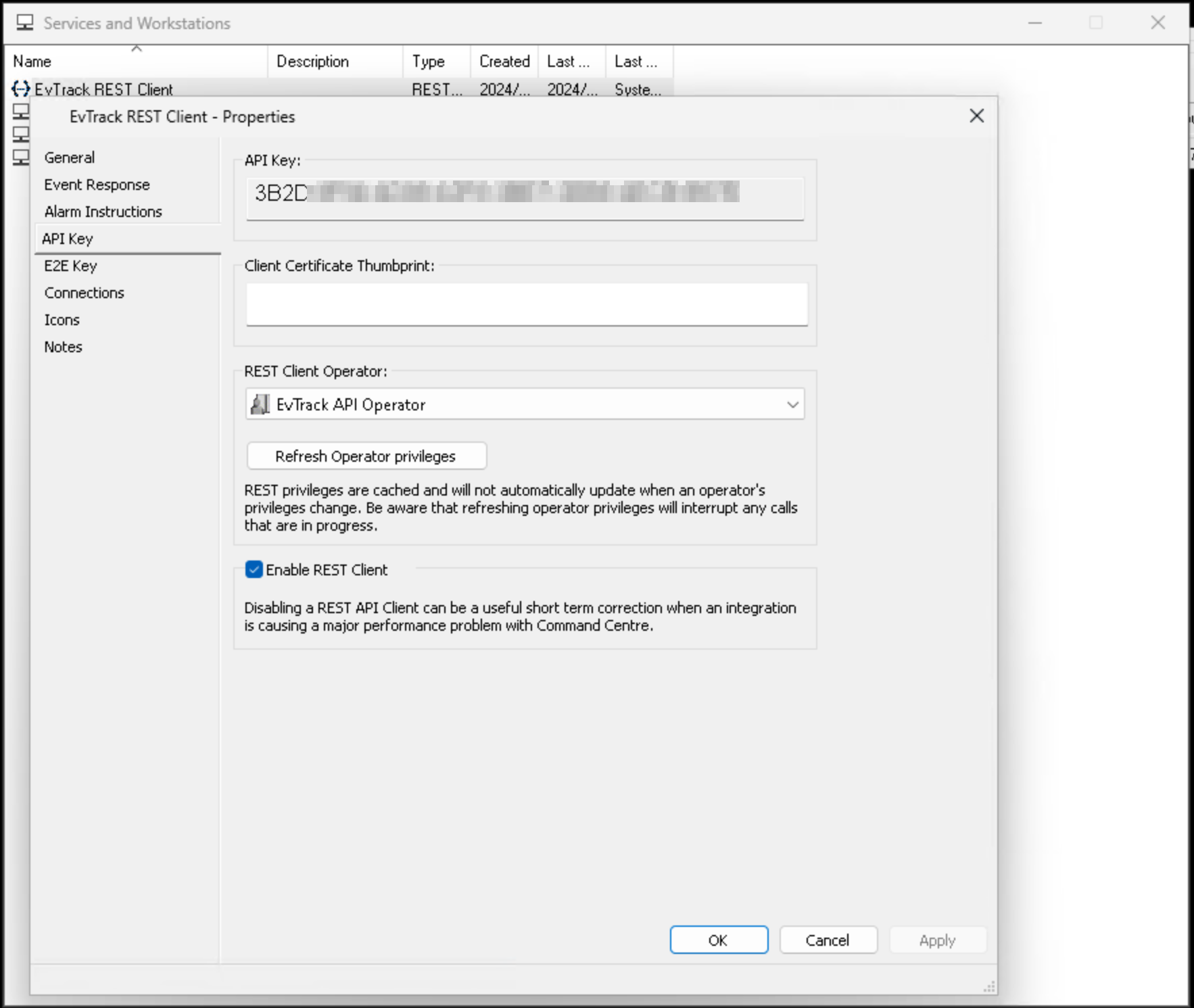1194x1008 pixels.
Task: Uncheck the Enable REST Client checkbox
Action: point(254,570)
